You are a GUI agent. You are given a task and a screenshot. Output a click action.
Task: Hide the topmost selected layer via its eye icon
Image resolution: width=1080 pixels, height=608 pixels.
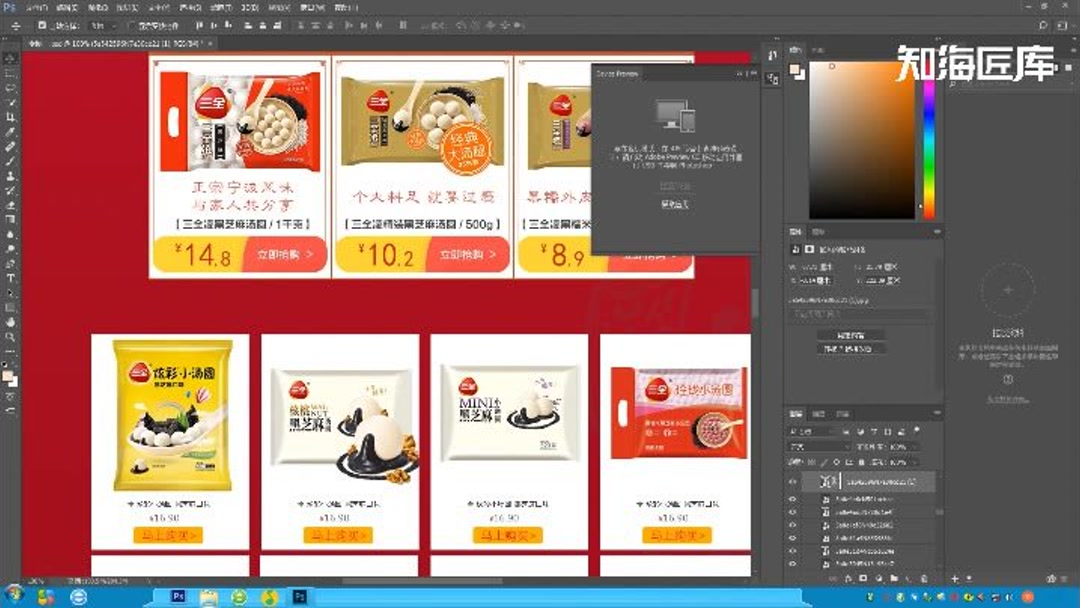tap(791, 481)
